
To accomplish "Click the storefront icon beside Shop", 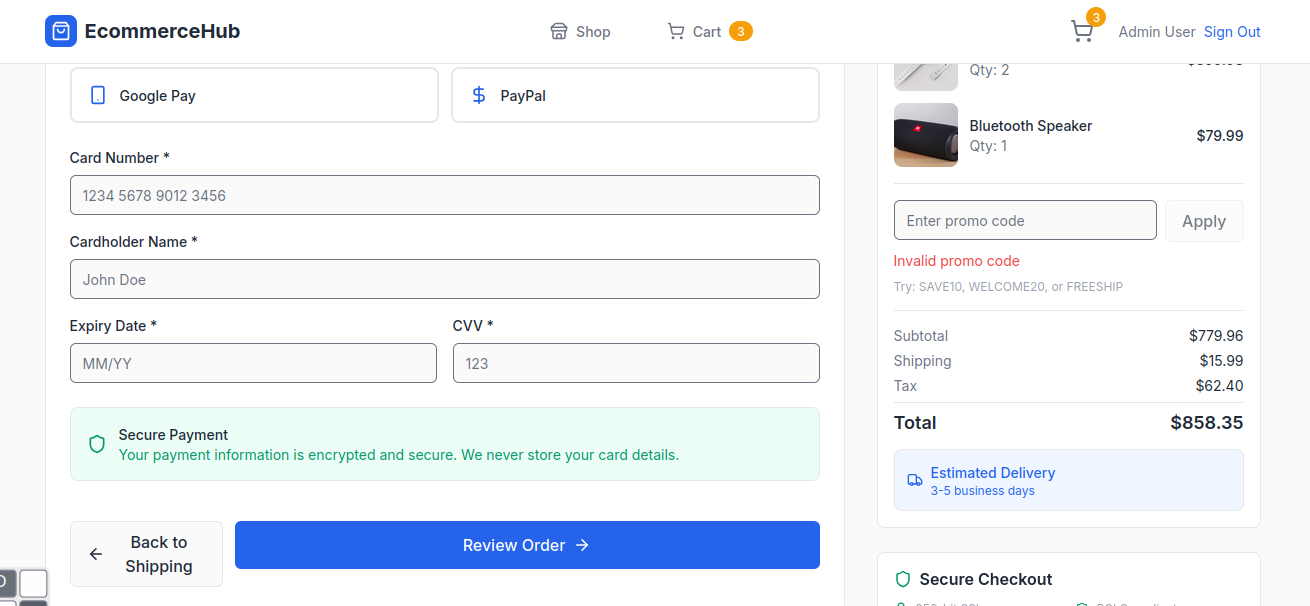I will tap(559, 32).
